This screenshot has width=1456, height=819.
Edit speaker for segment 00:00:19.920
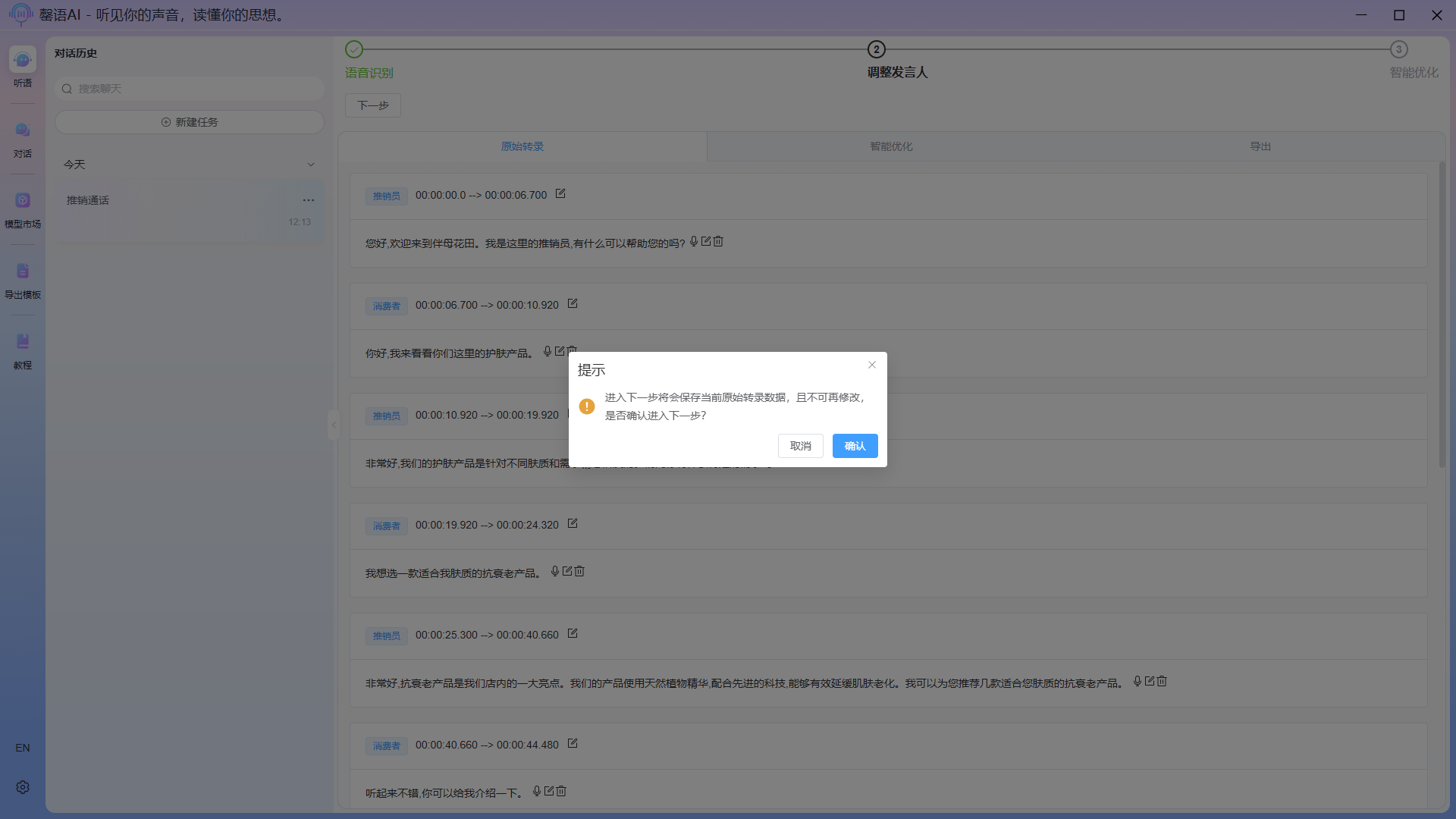coord(573,524)
